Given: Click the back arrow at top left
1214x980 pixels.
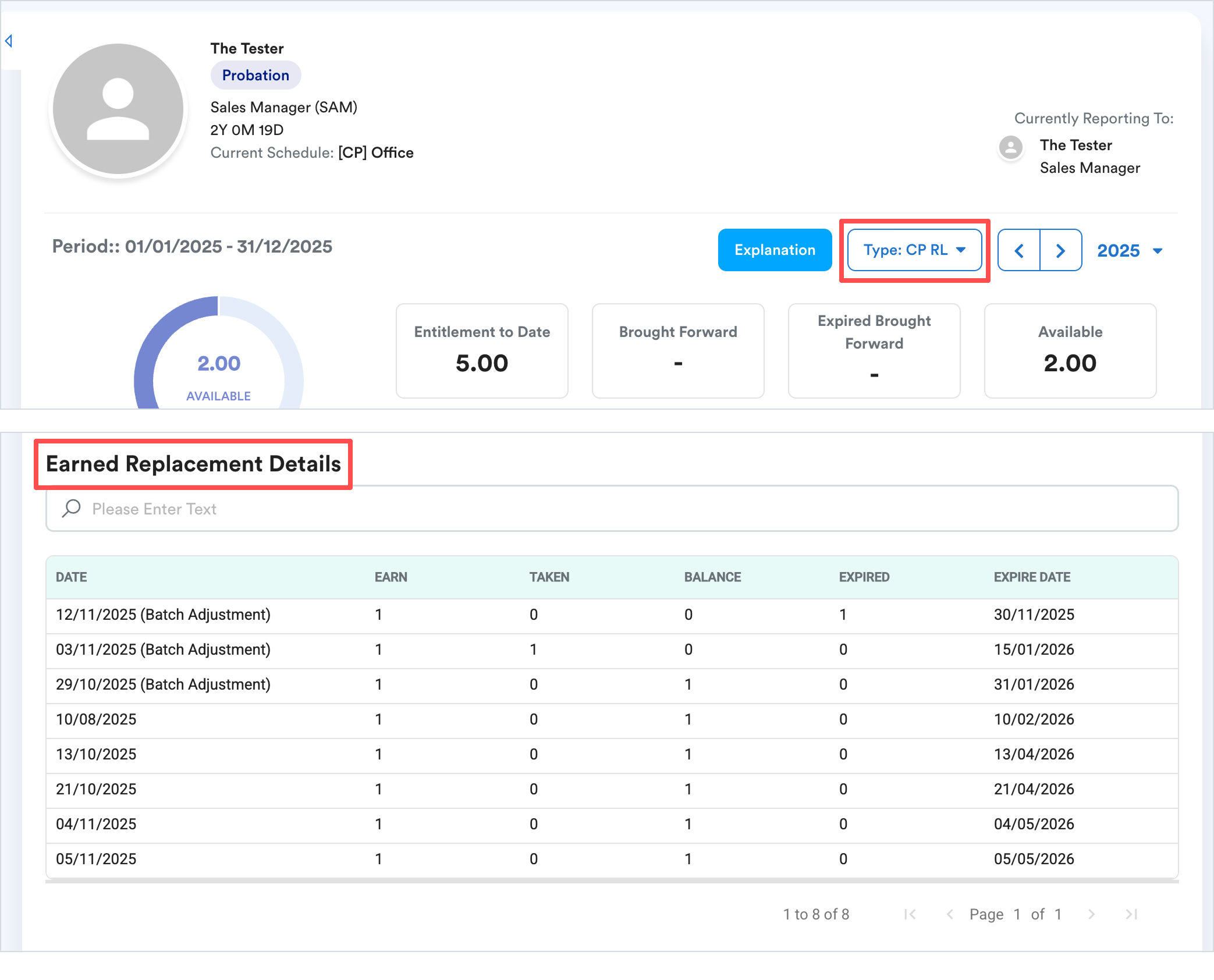Looking at the screenshot, I should coord(9,41).
